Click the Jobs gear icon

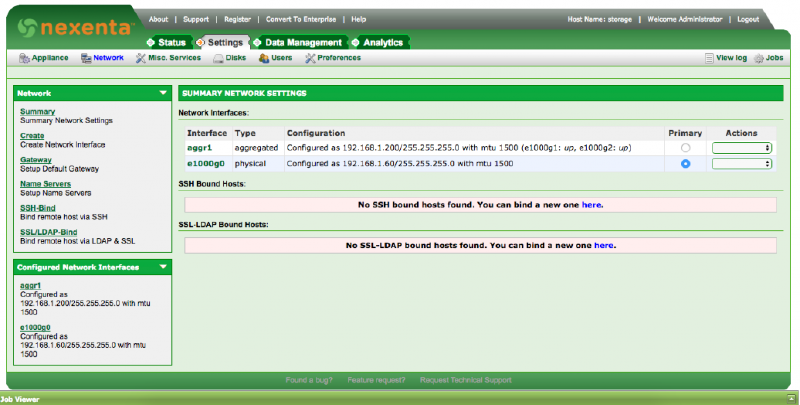click(759, 59)
